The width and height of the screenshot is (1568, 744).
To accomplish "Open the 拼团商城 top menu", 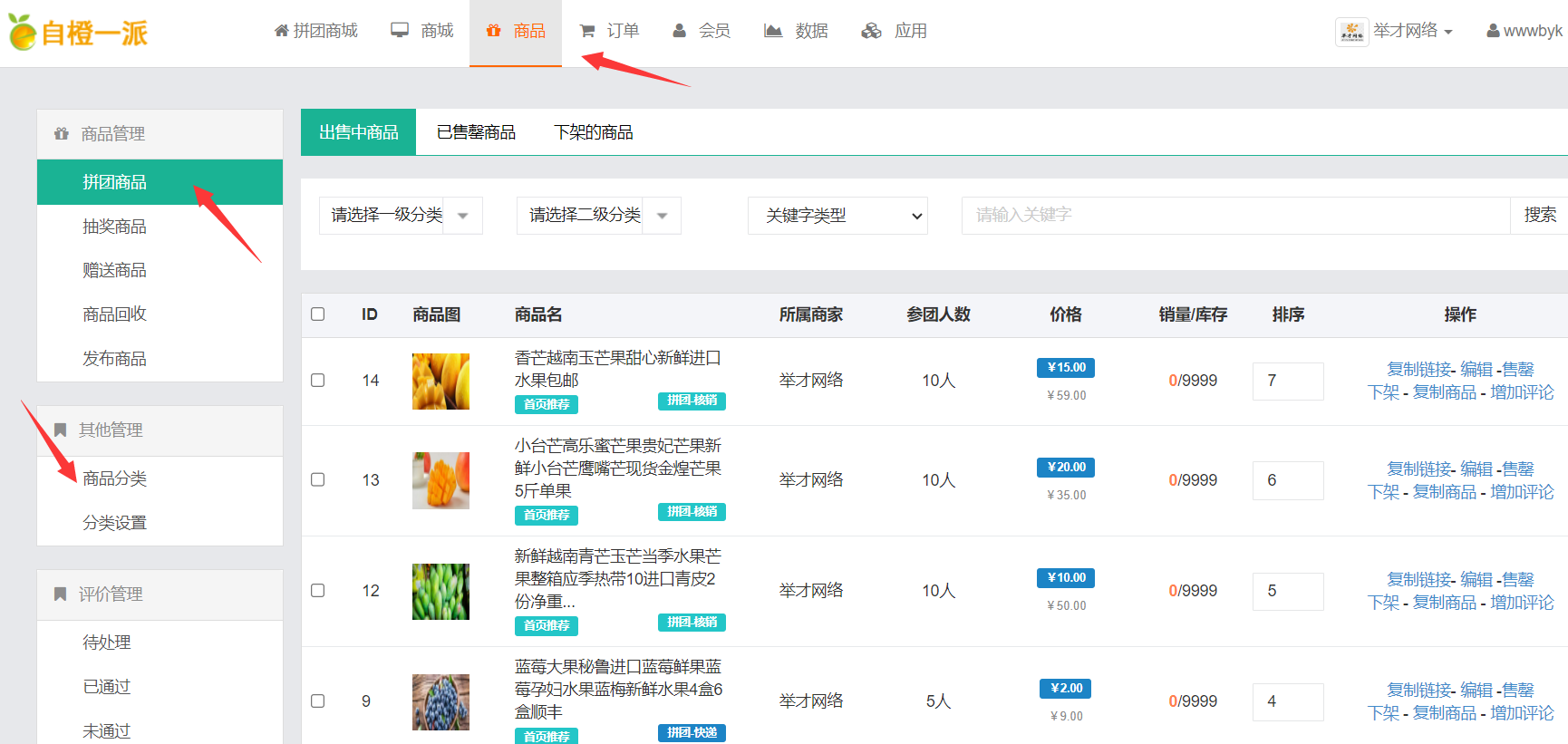I will pyautogui.click(x=316, y=31).
